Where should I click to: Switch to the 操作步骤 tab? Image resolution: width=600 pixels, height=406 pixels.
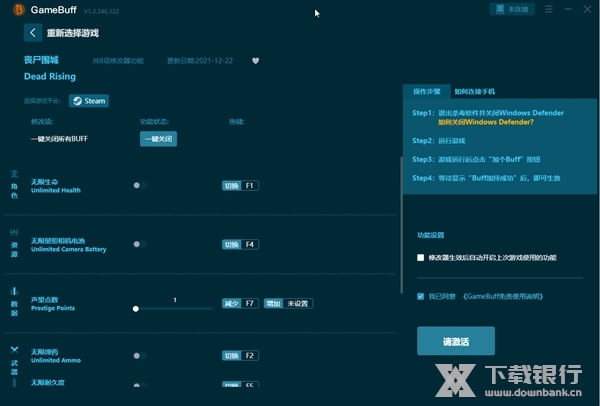click(x=427, y=91)
